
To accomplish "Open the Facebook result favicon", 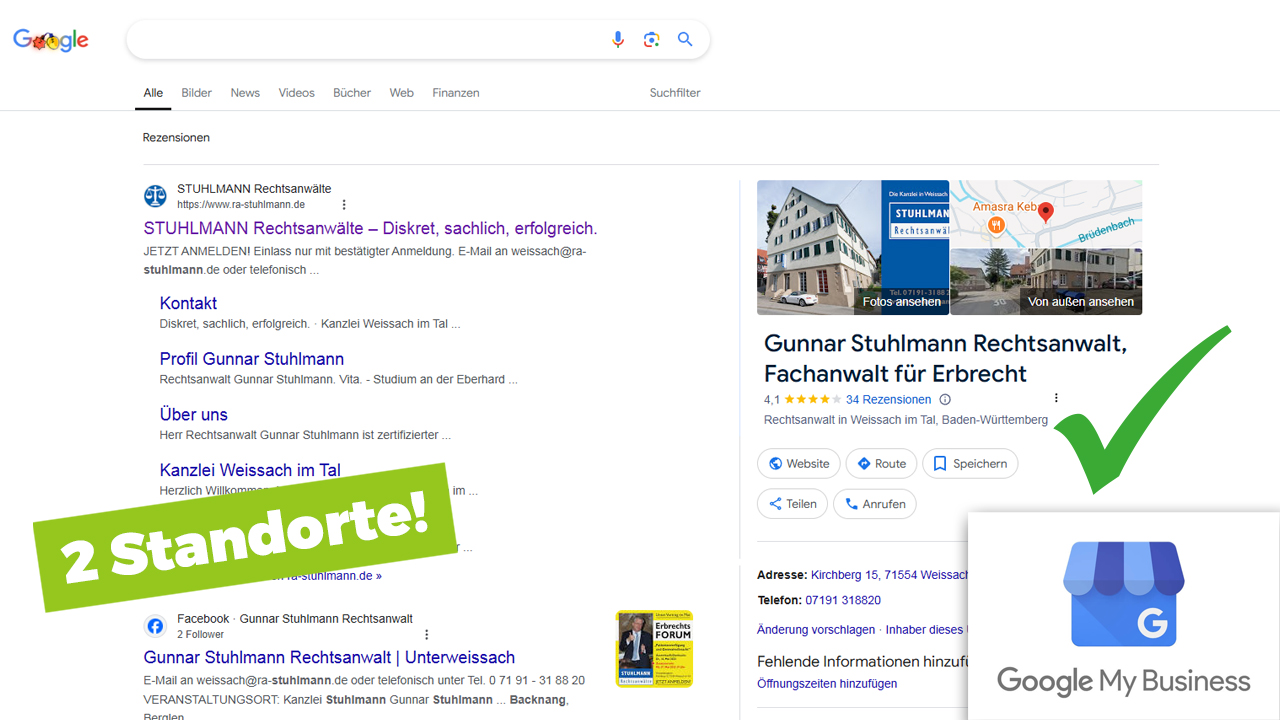I will click(155, 626).
